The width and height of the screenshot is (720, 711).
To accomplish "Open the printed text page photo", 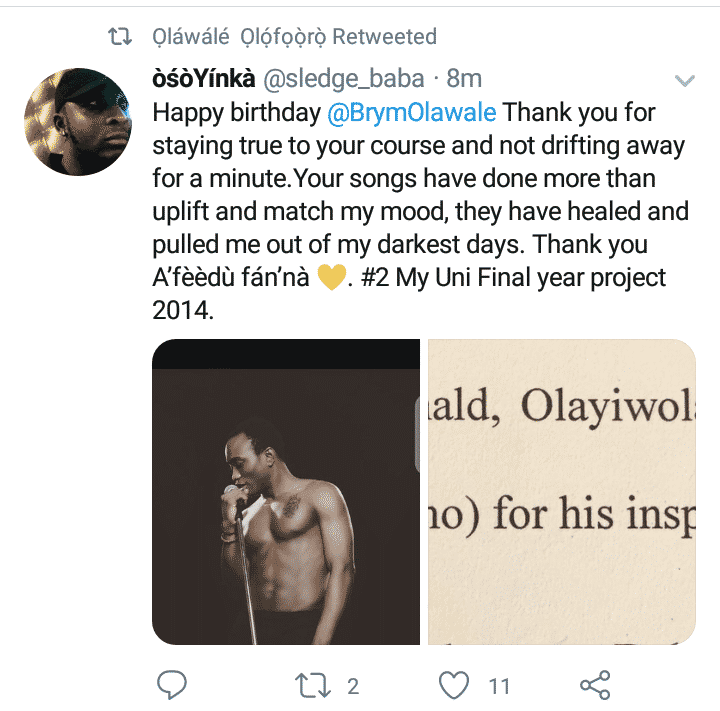I will coord(562,491).
